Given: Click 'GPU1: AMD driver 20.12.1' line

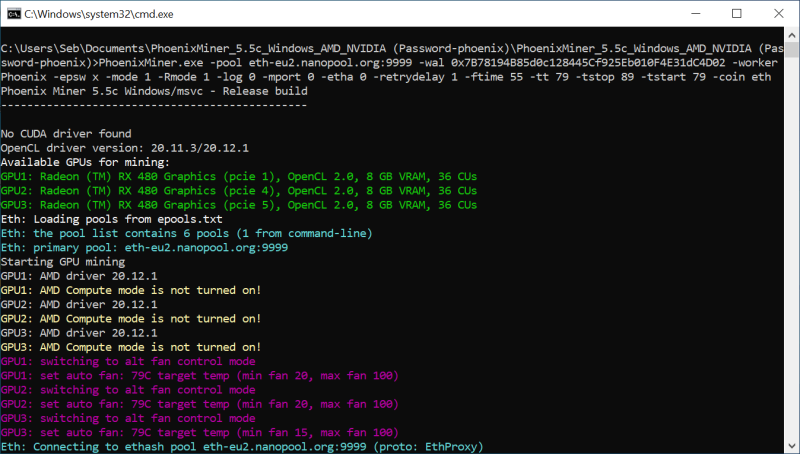Looking at the screenshot, I should [79, 276].
